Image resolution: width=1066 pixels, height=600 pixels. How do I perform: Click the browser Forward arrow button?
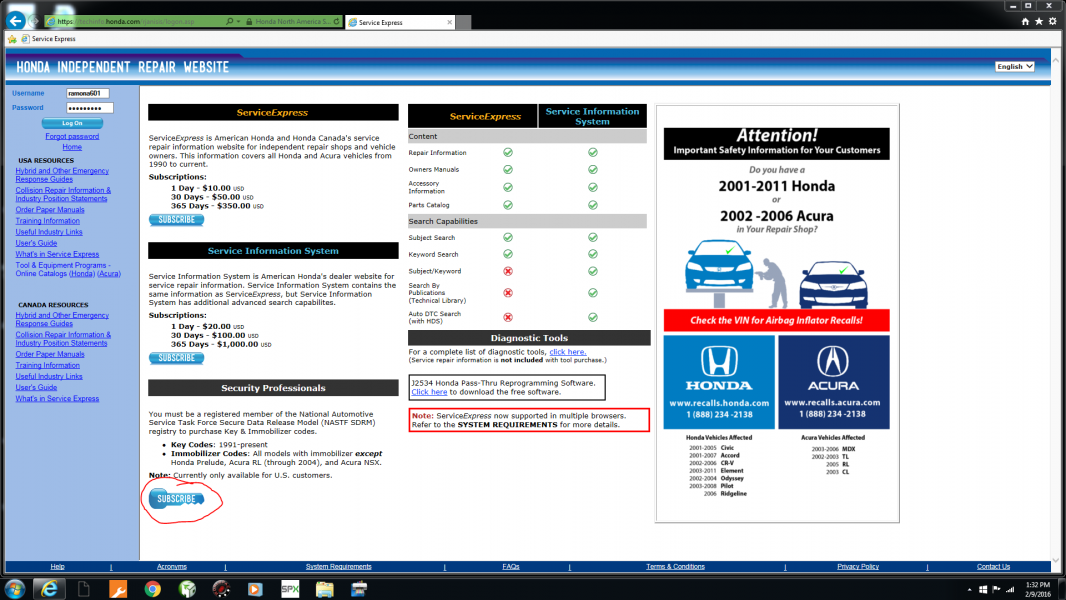[x=34, y=22]
